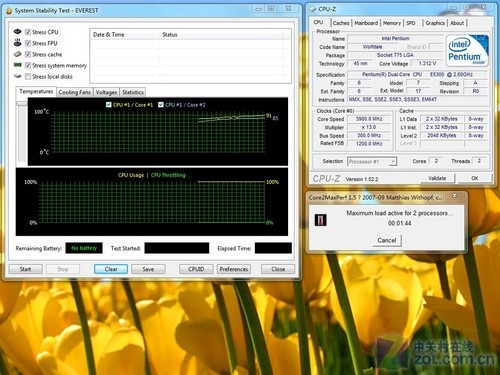Click the Core Speed 3900.0 MHz value
The width and height of the screenshot is (500, 375).
point(369,119)
